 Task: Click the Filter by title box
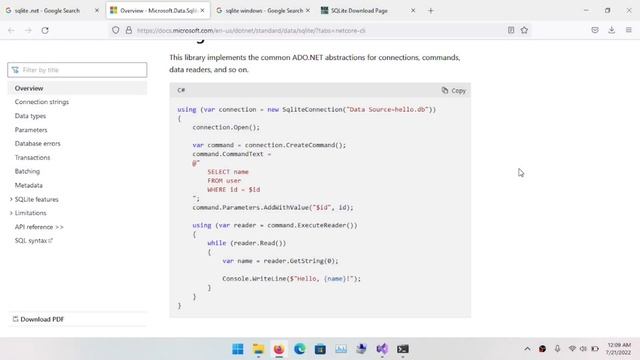[x=77, y=70]
